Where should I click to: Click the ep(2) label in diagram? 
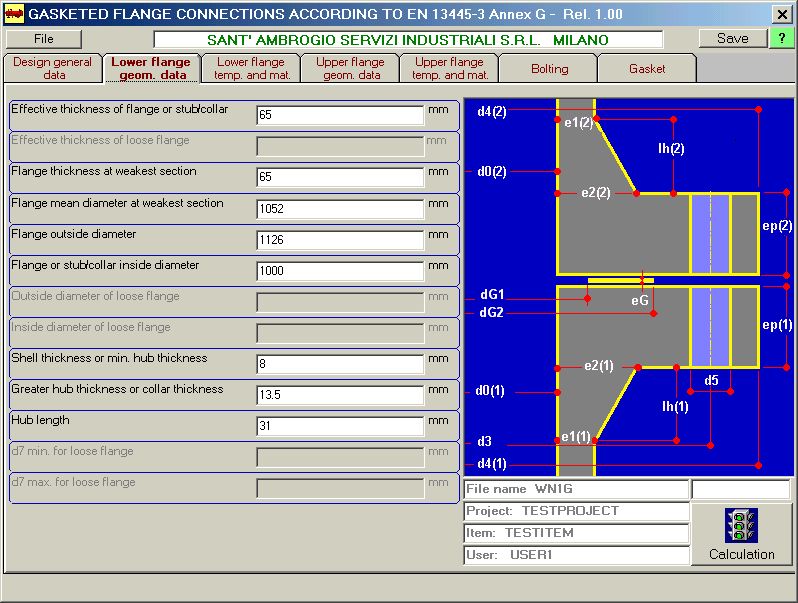click(x=777, y=225)
